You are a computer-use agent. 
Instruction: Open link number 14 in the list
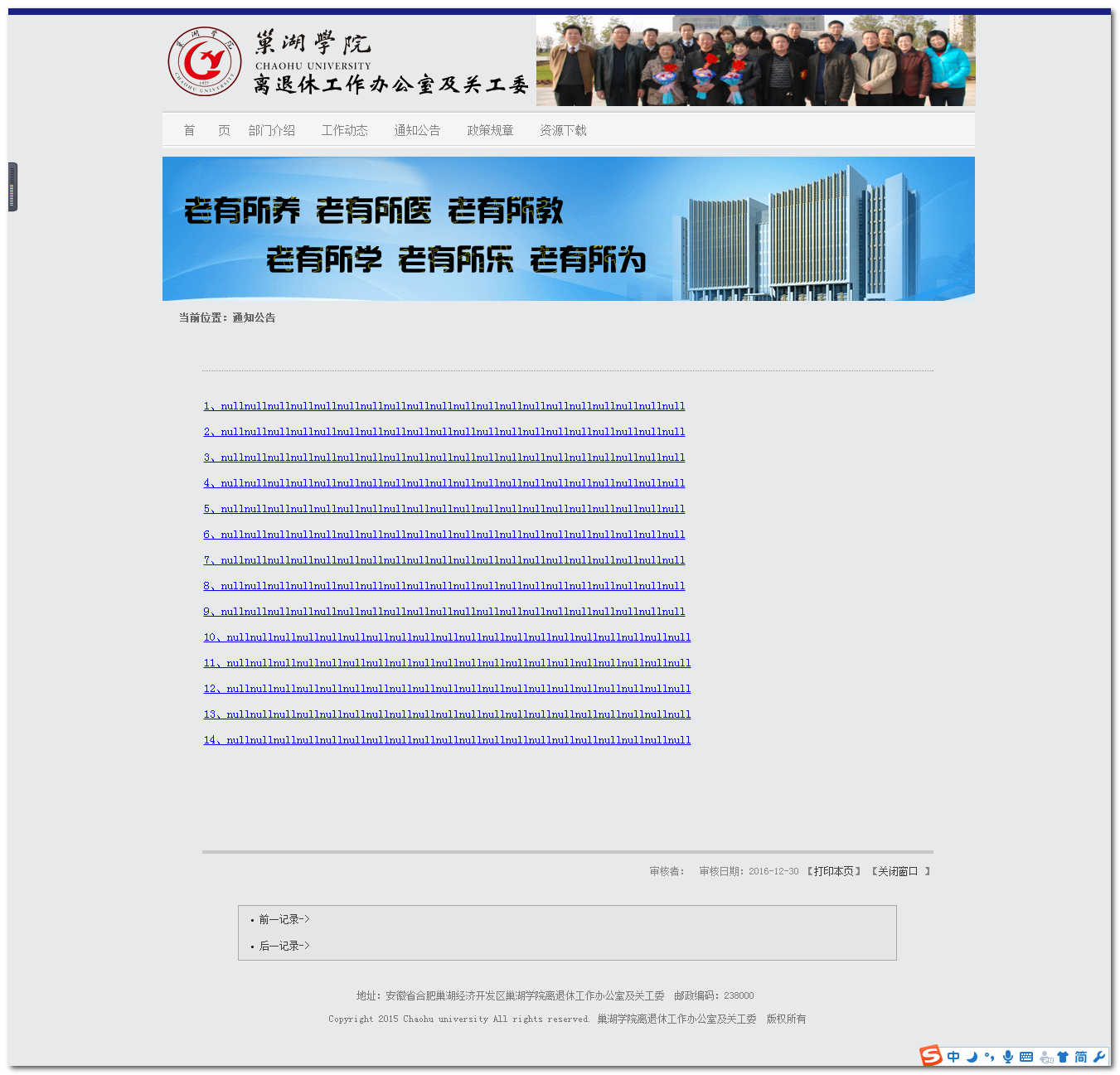447,740
